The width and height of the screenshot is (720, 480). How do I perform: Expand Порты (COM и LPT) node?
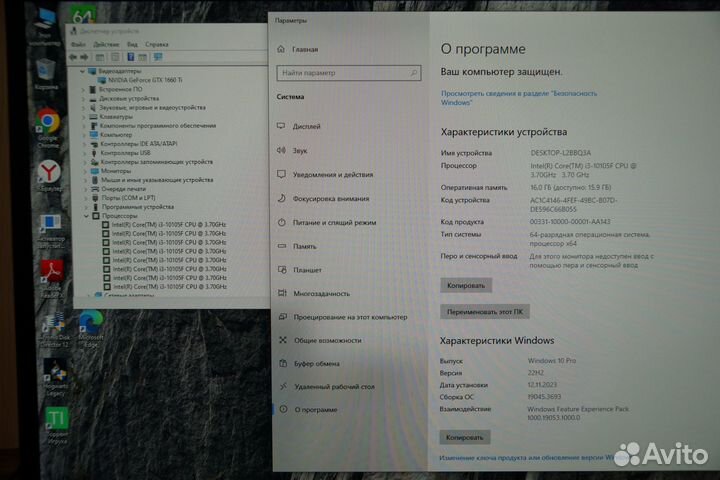(x=85, y=198)
